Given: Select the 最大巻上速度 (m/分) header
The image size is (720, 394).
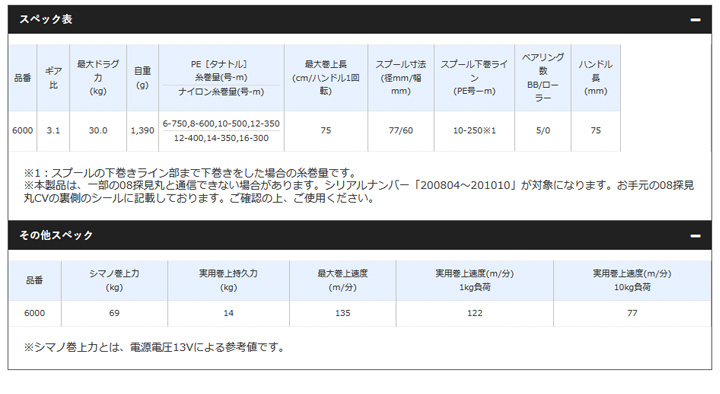Looking at the screenshot, I should (x=343, y=280).
